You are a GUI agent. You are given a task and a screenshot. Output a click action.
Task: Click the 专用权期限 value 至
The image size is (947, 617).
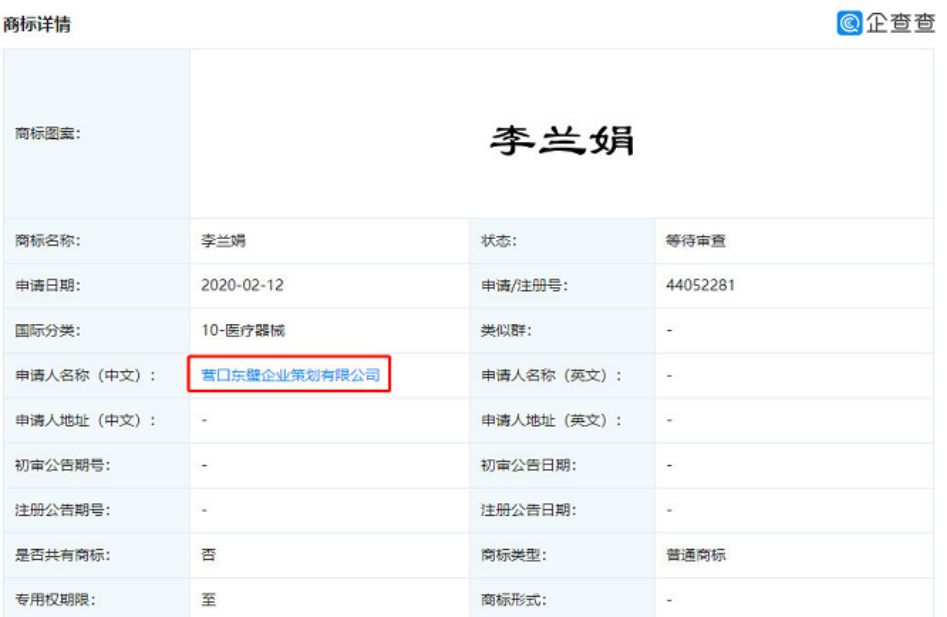click(x=208, y=600)
